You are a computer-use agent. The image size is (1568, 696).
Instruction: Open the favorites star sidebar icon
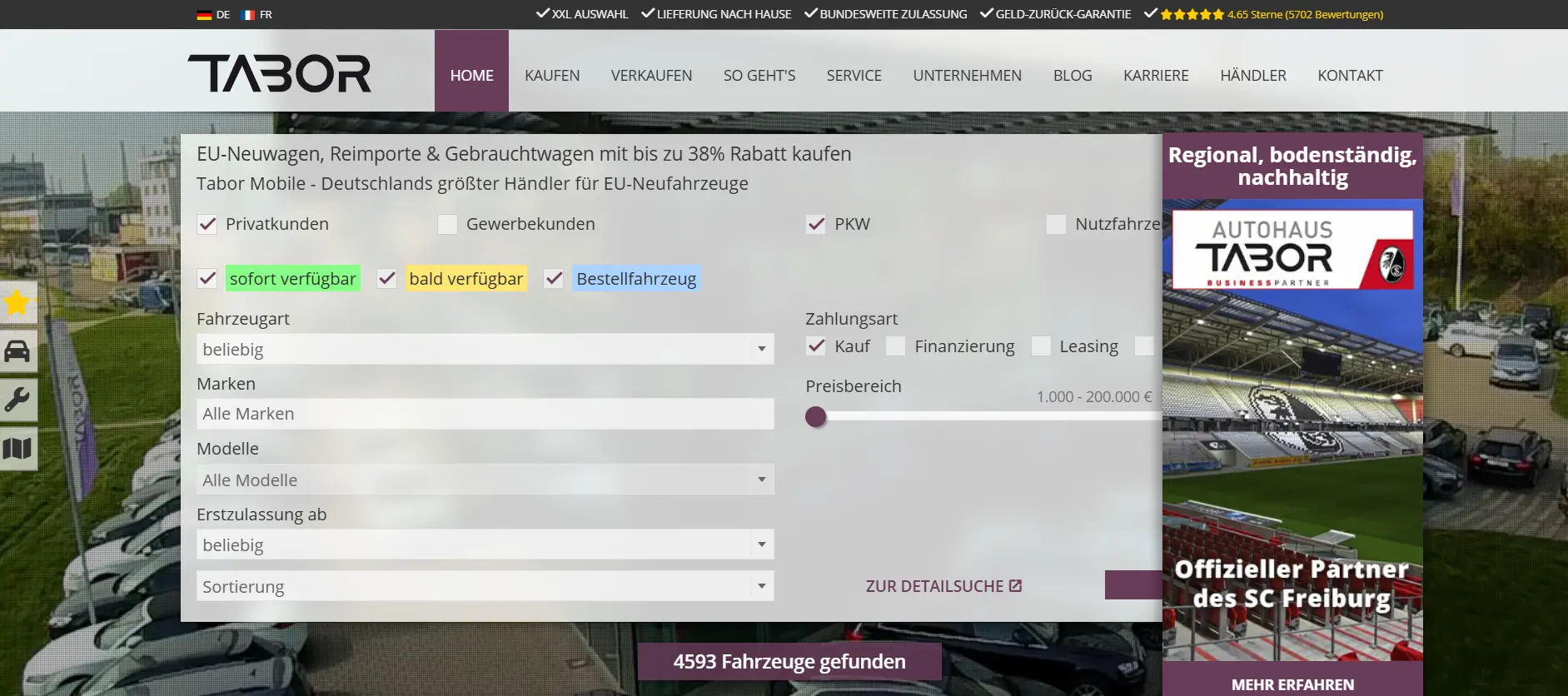[17, 302]
